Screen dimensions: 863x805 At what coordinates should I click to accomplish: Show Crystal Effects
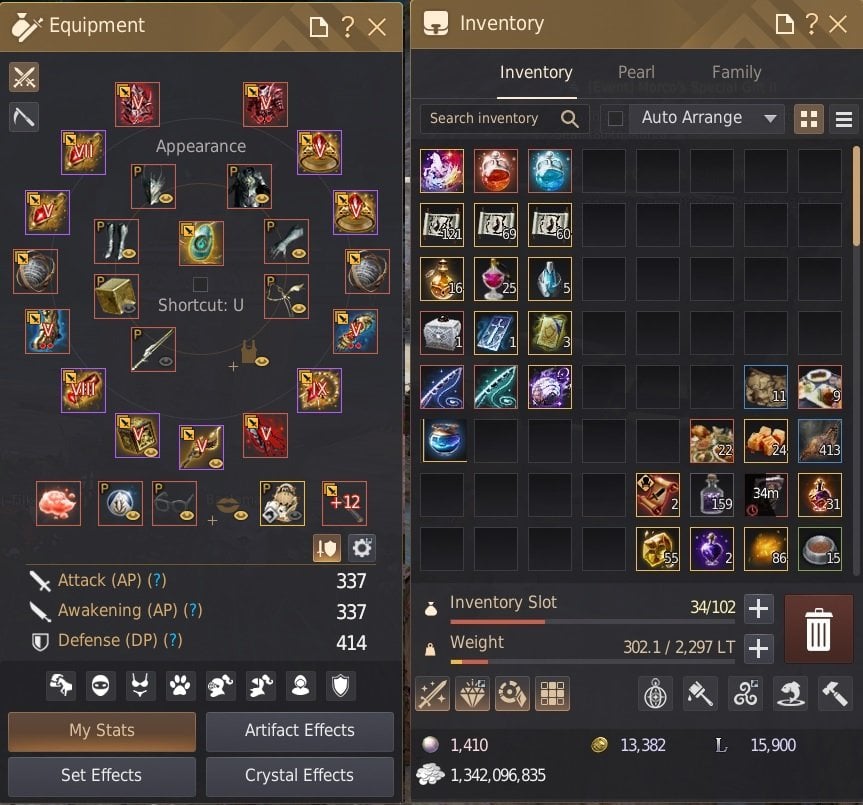click(x=299, y=775)
